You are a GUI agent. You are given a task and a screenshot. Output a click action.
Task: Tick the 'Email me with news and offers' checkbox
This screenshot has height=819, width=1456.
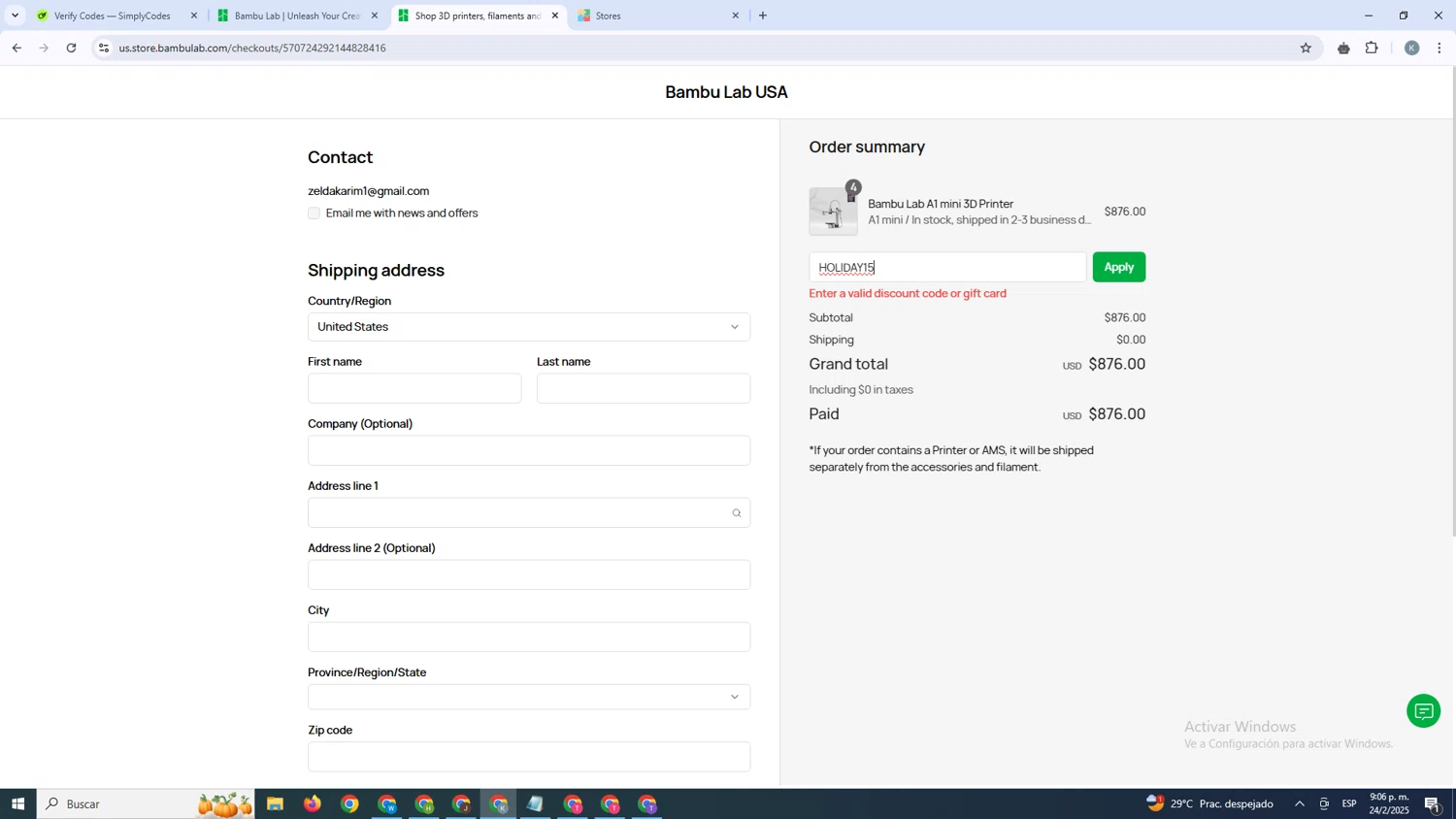tap(314, 213)
